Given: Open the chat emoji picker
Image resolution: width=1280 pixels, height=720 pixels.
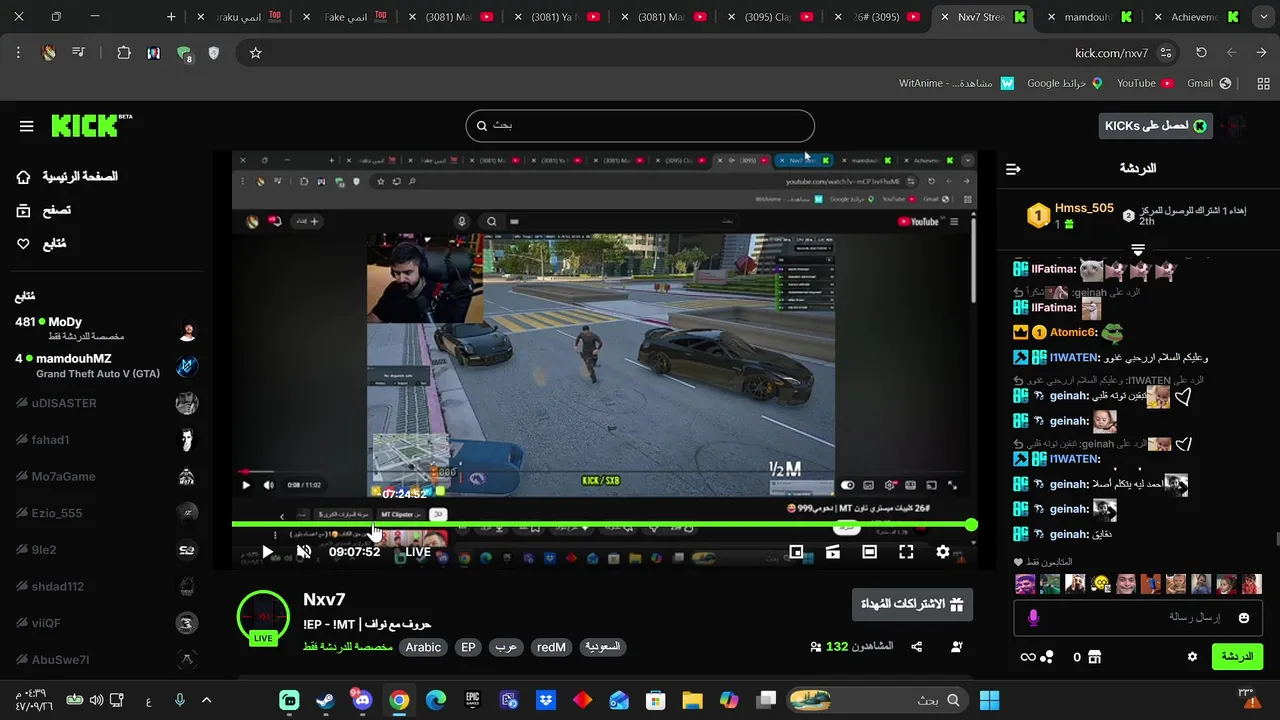Looking at the screenshot, I should point(1244,618).
